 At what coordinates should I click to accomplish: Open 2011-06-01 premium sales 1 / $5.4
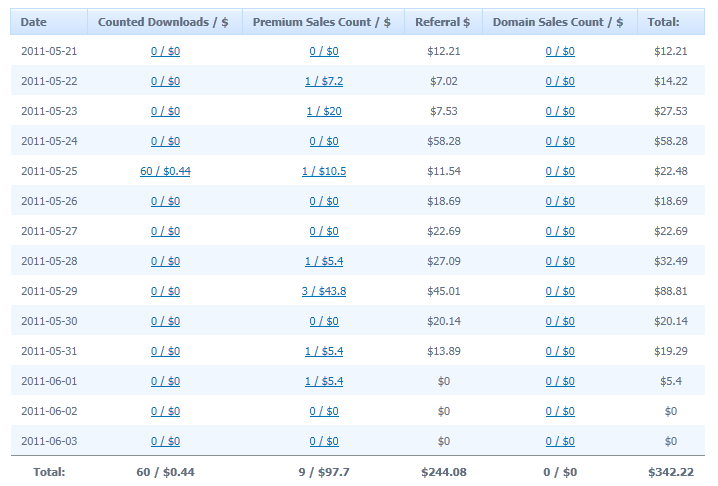point(324,382)
